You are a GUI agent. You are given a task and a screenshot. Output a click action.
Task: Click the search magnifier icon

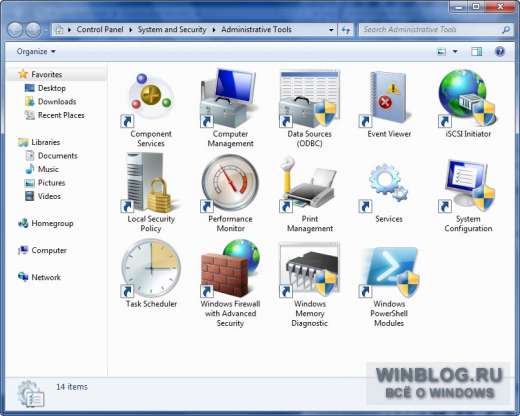coord(506,30)
